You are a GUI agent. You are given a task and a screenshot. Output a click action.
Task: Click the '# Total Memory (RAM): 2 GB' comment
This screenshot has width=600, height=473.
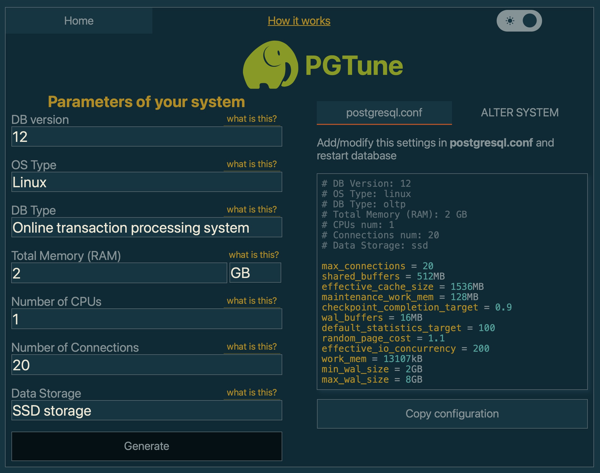click(394, 215)
